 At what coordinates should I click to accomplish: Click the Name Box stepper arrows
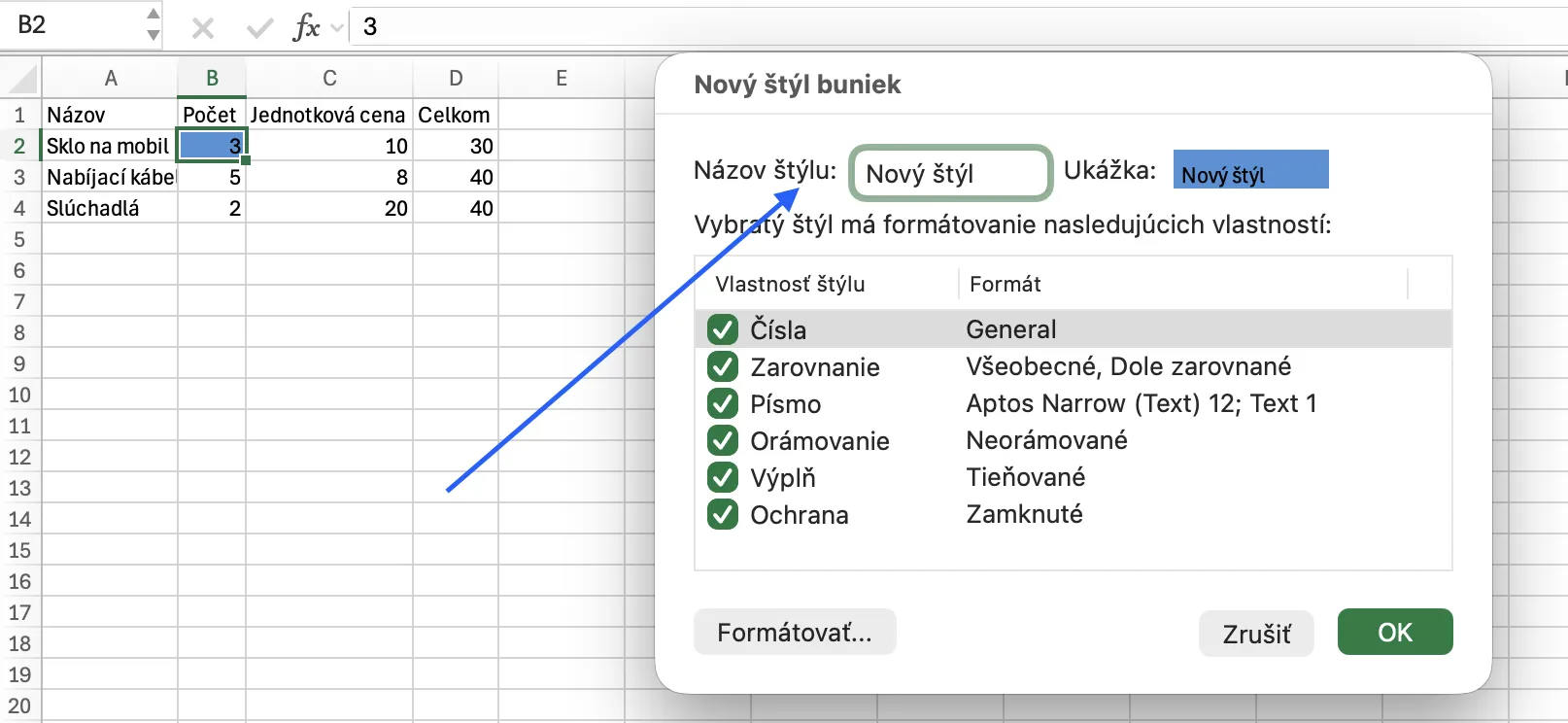tap(153, 24)
